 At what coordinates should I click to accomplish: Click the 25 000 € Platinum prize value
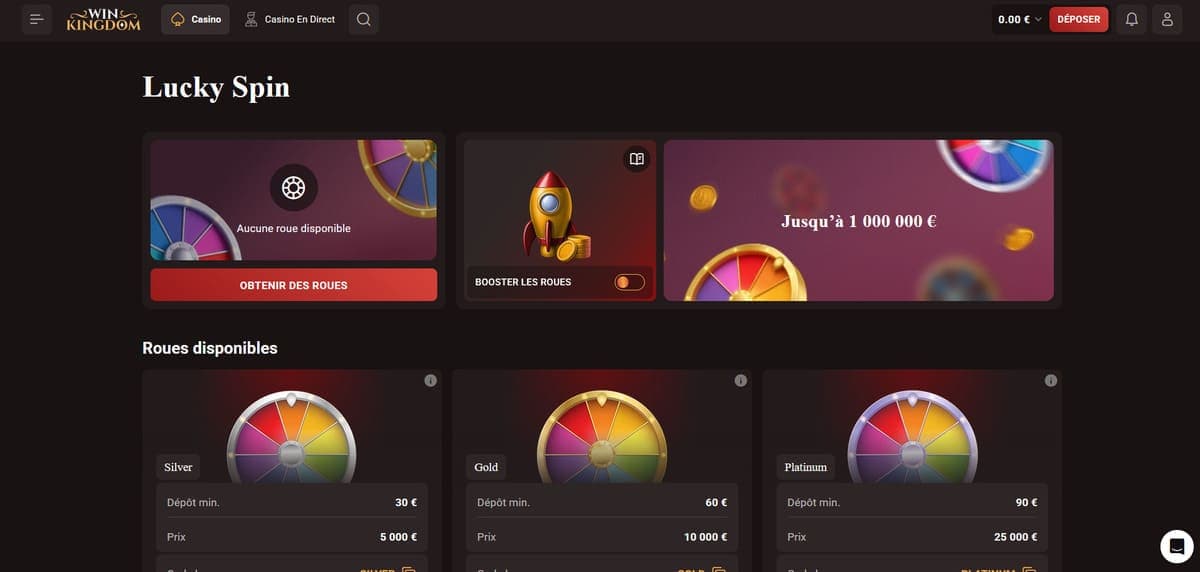click(x=1016, y=537)
